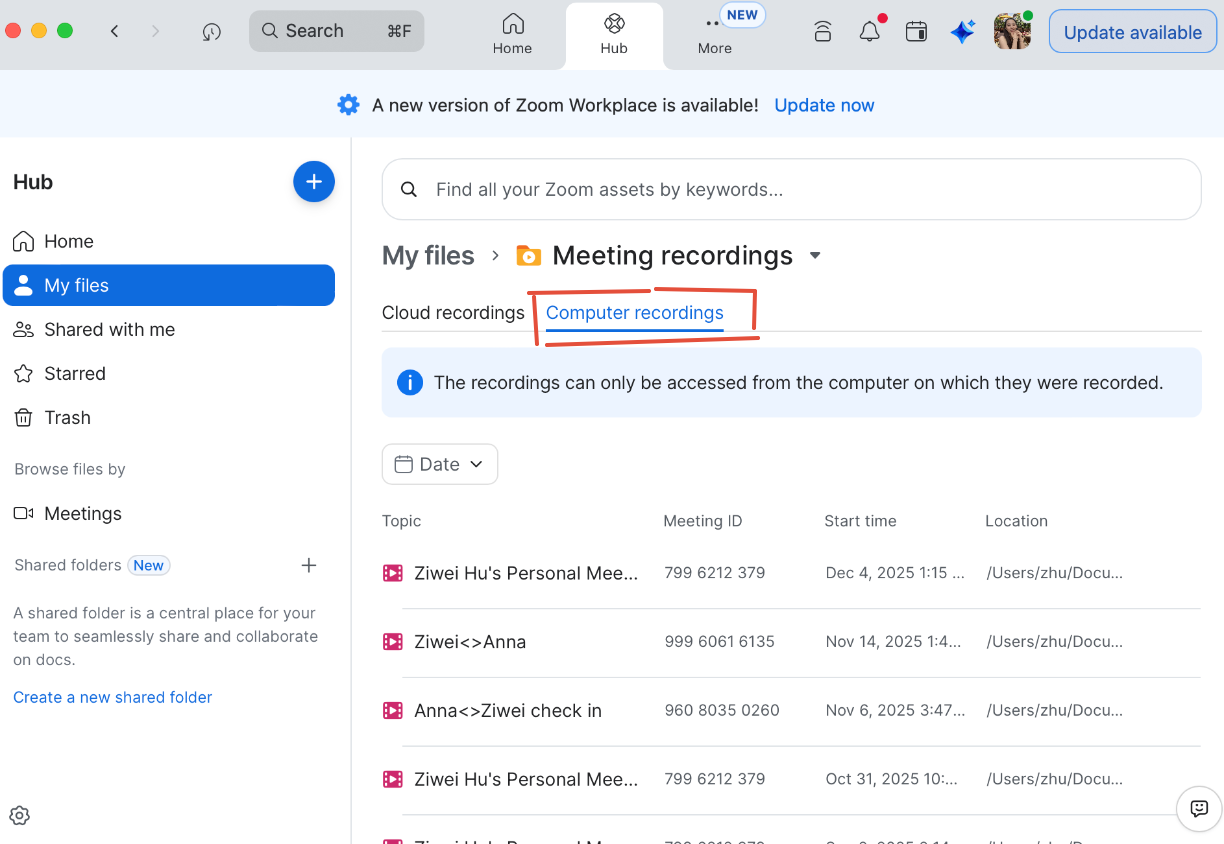Click the New badge beside Shared folders
Viewport: 1224px width, 844px height.
click(x=148, y=565)
